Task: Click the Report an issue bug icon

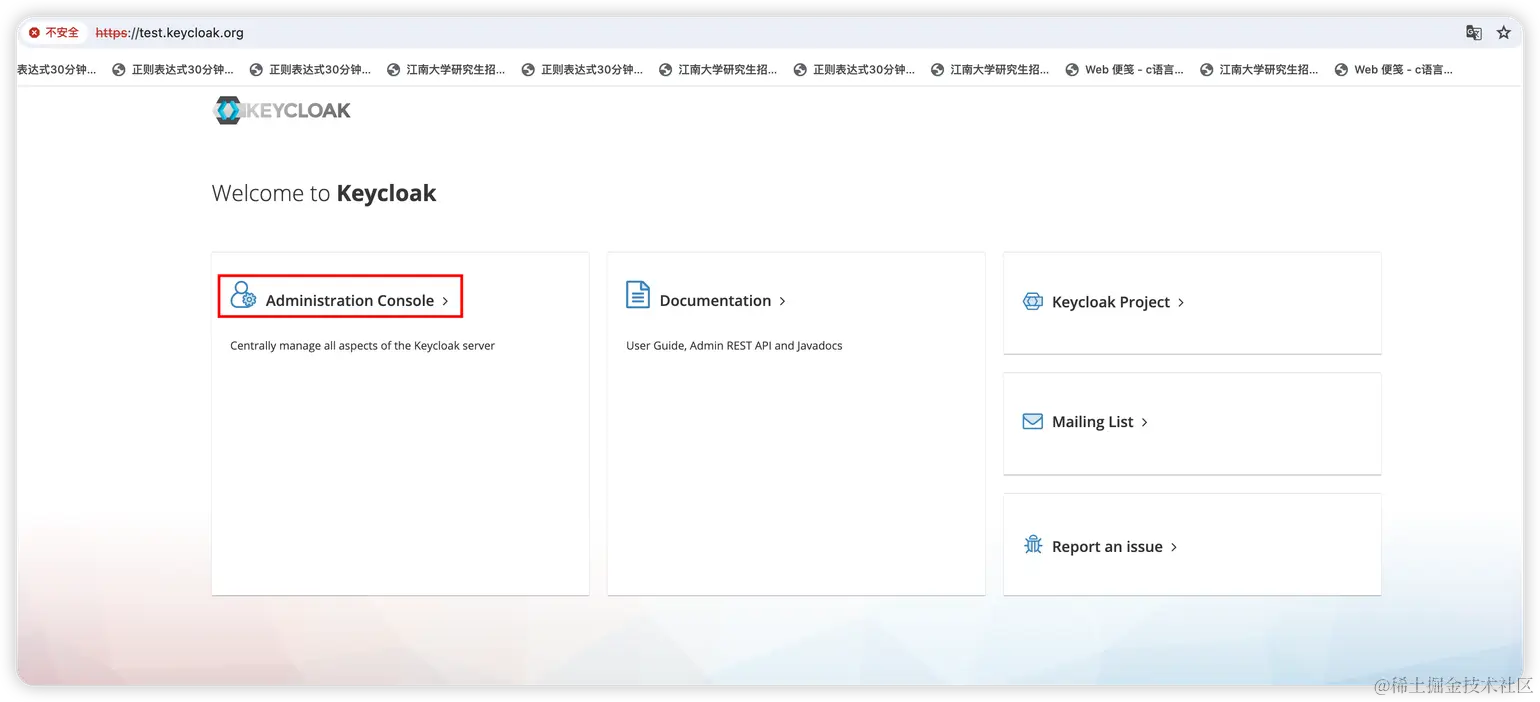Action: (x=1033, y=545)
